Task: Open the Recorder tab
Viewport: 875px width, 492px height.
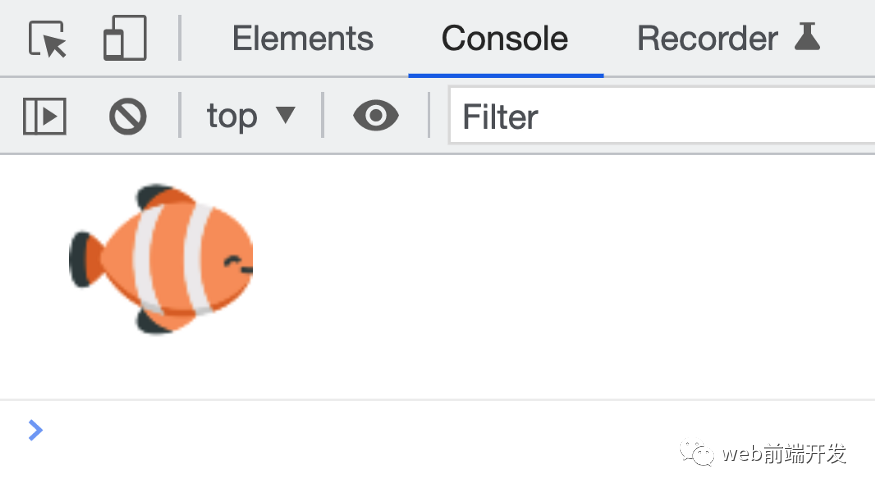Action: (707, 38)
